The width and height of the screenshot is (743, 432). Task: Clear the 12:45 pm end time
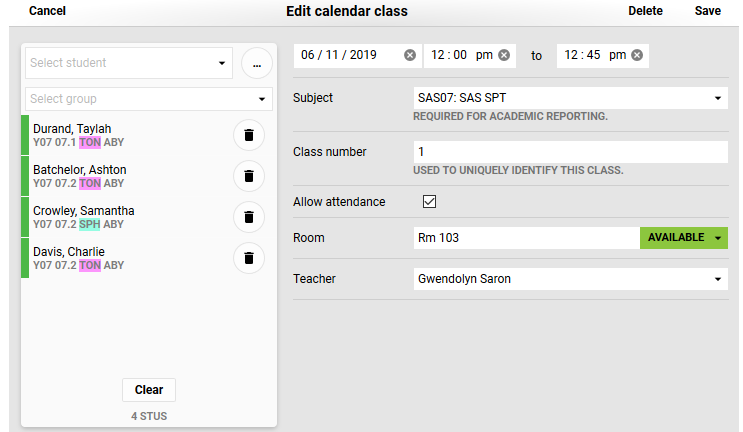637,56
